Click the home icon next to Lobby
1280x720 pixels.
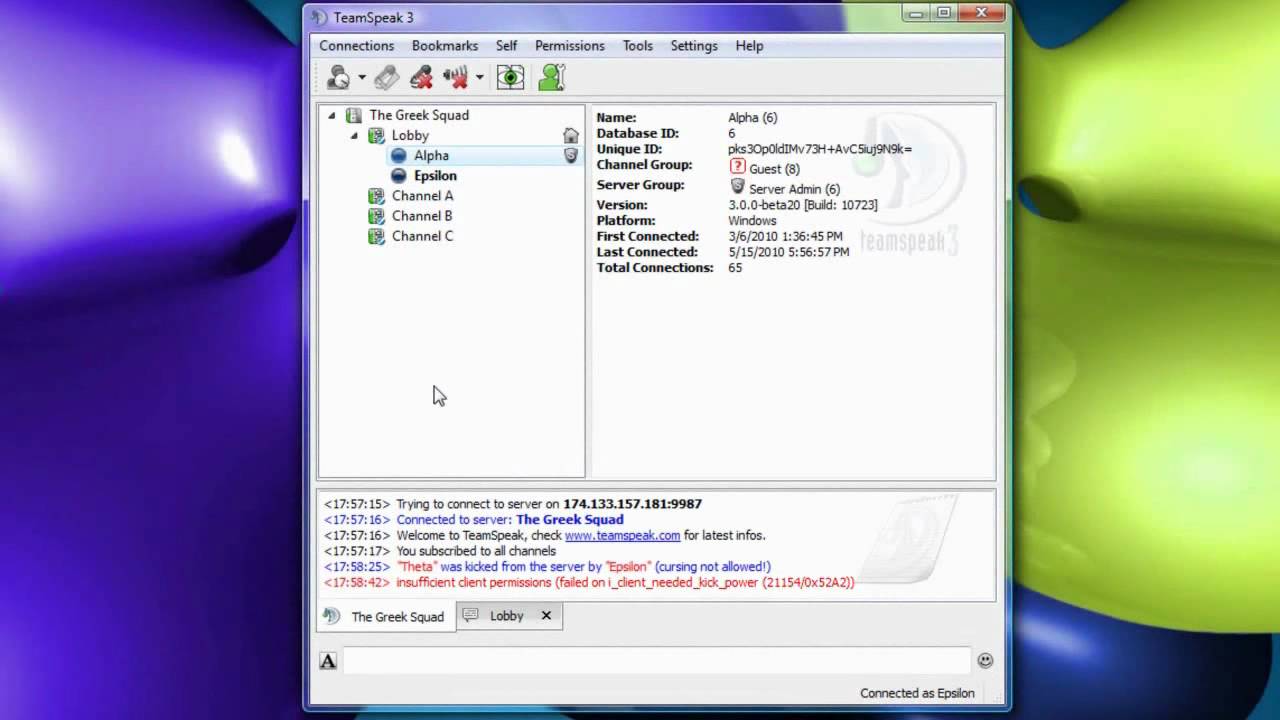point(570,135)
